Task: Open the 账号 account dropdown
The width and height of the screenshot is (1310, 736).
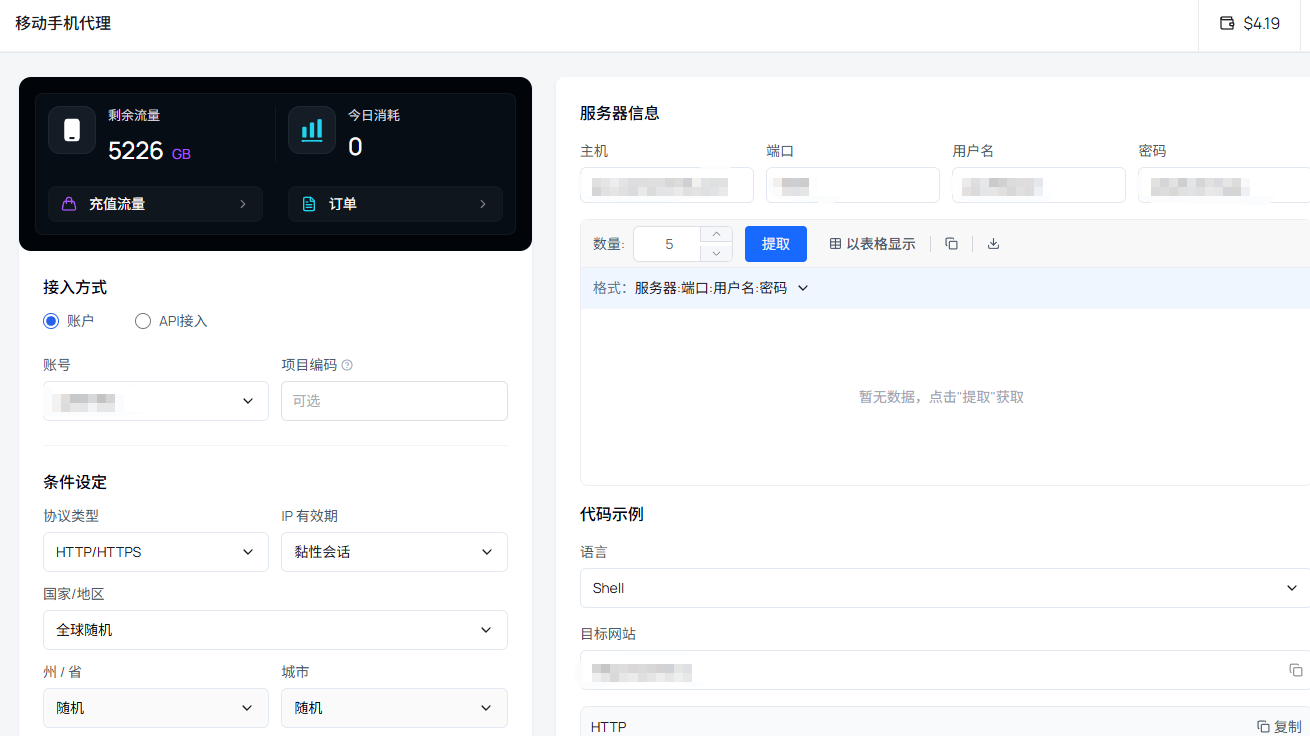Action: click(156, 401)
